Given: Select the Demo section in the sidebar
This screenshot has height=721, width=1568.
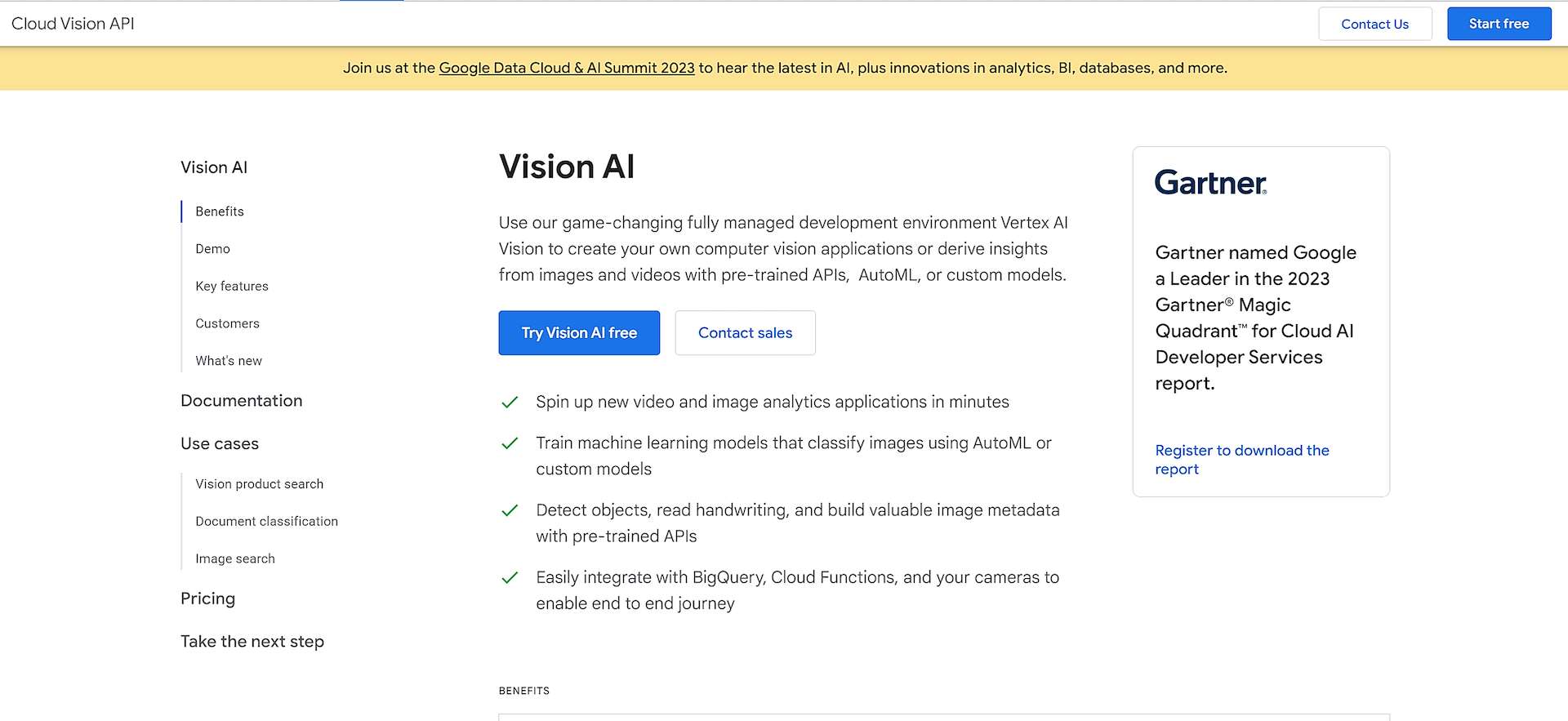Looking at the screenshot, I should coord(212,248).
